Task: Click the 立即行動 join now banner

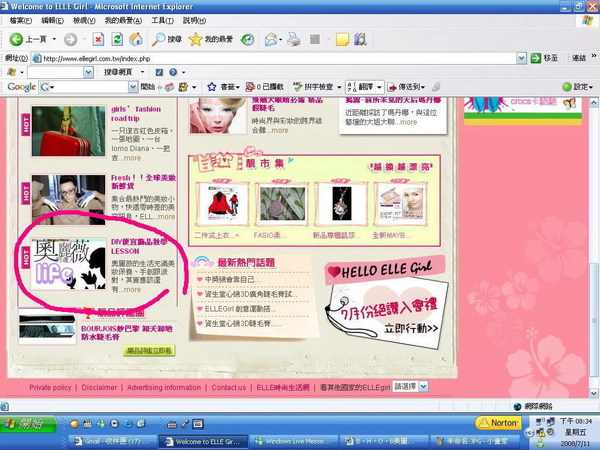Action: click(411, 328)
